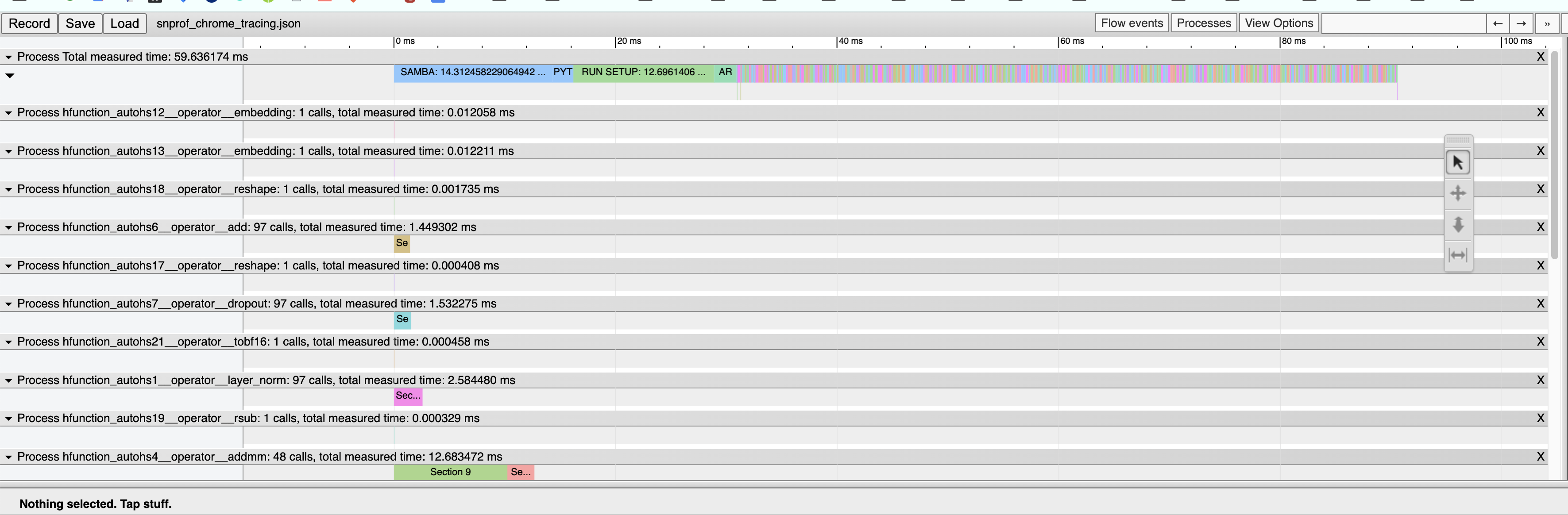
Task: Collapse the Total measured time process
Action: tap(8, 57)
